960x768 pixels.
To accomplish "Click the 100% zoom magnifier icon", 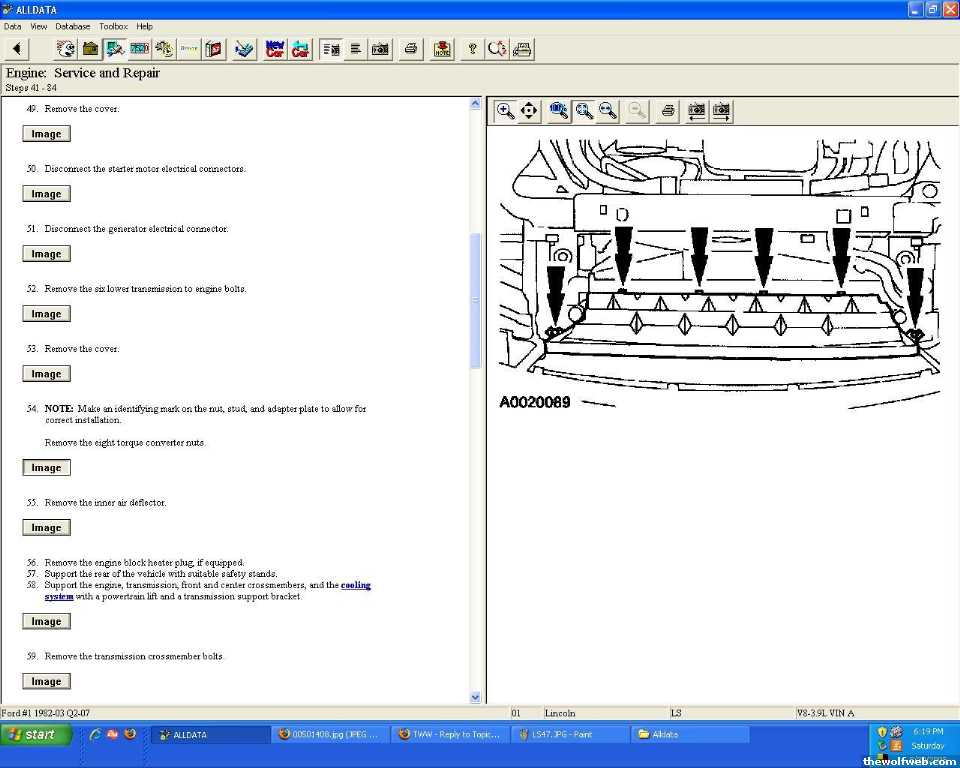I will tap(559, 111).
